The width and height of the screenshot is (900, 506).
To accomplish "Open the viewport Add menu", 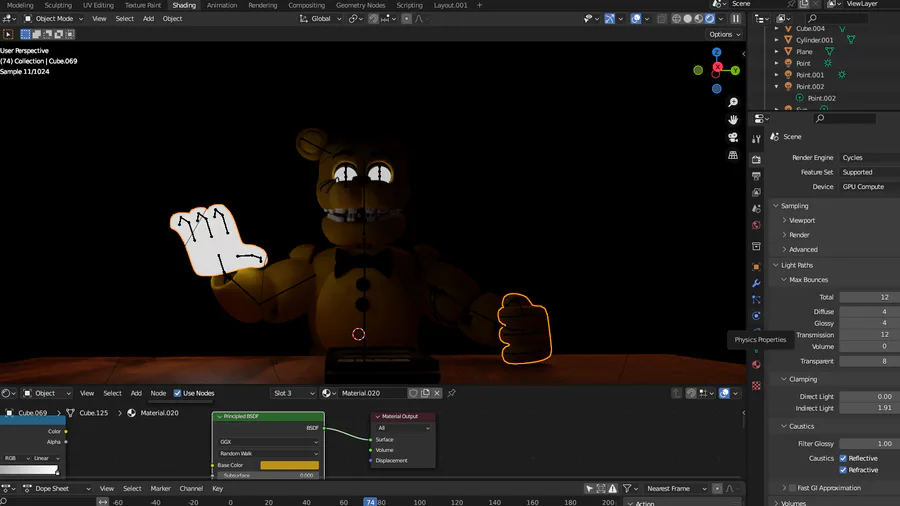I will (x=148, y=18).
